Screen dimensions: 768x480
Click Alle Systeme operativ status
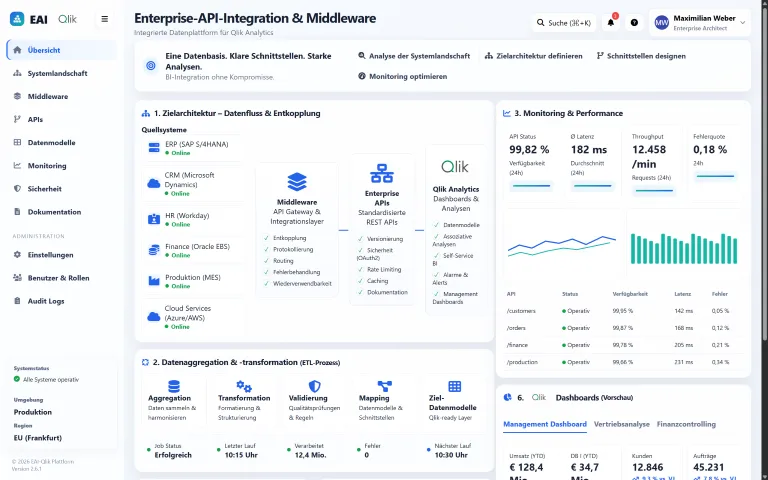(47, 380)
